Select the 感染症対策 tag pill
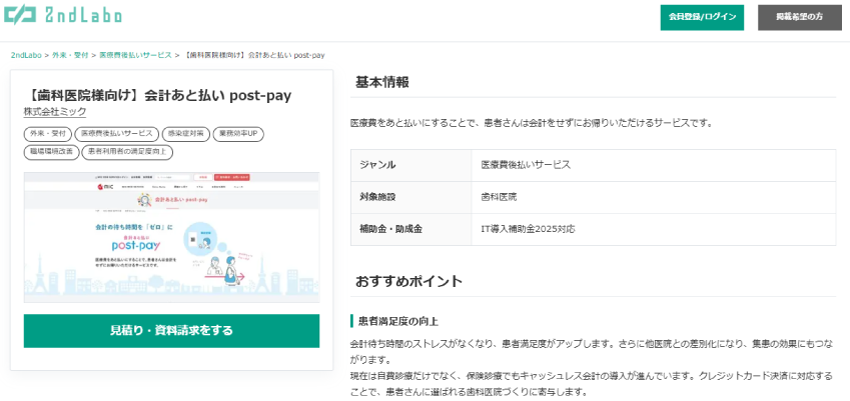The width and height of the screenshot is (850, 401). click(186, 134)
